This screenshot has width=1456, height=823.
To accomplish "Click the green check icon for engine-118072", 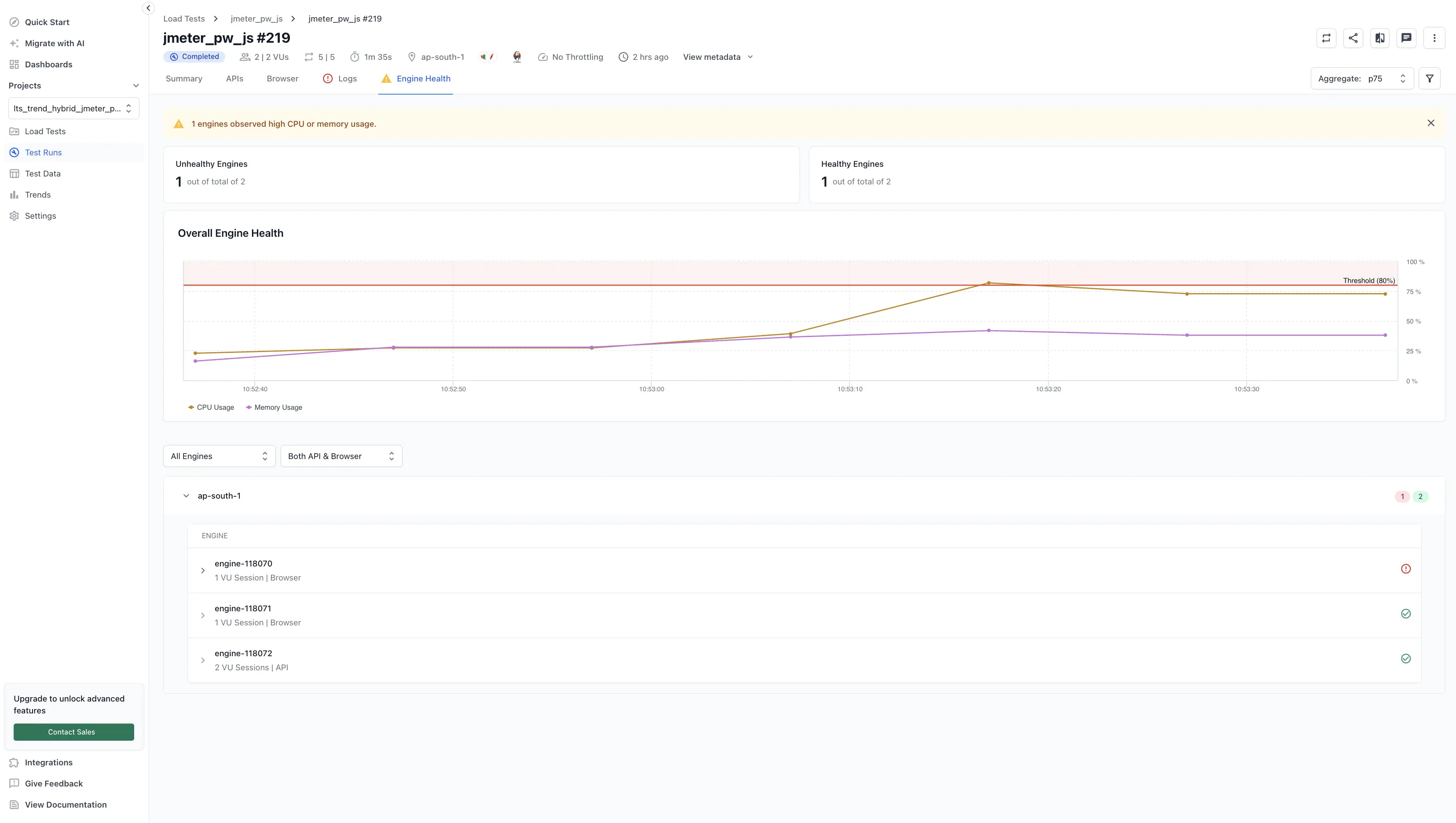I will [x=1406, y=658].
